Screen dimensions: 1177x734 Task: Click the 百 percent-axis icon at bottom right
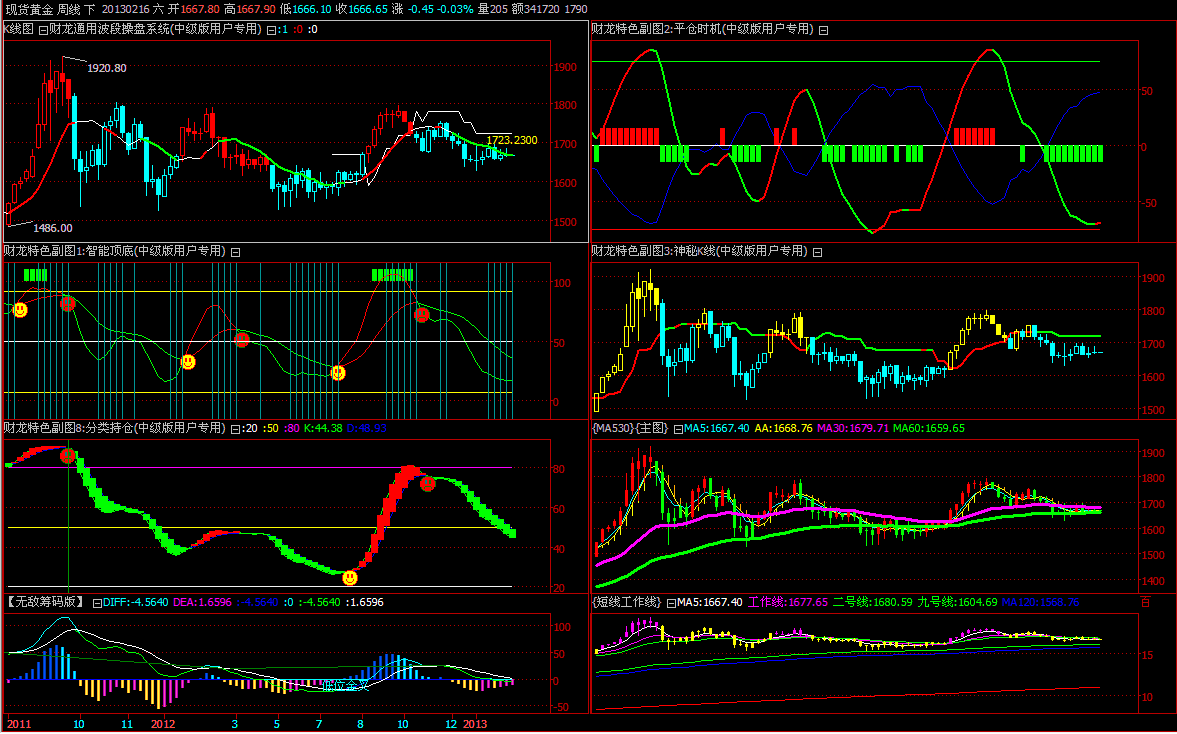[1146, 602]
